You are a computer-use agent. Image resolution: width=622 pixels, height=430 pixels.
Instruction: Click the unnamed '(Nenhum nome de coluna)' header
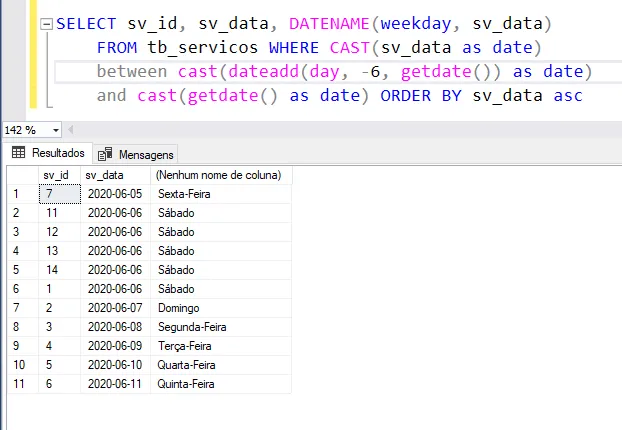pyautogui.click(x=218, y=175)
